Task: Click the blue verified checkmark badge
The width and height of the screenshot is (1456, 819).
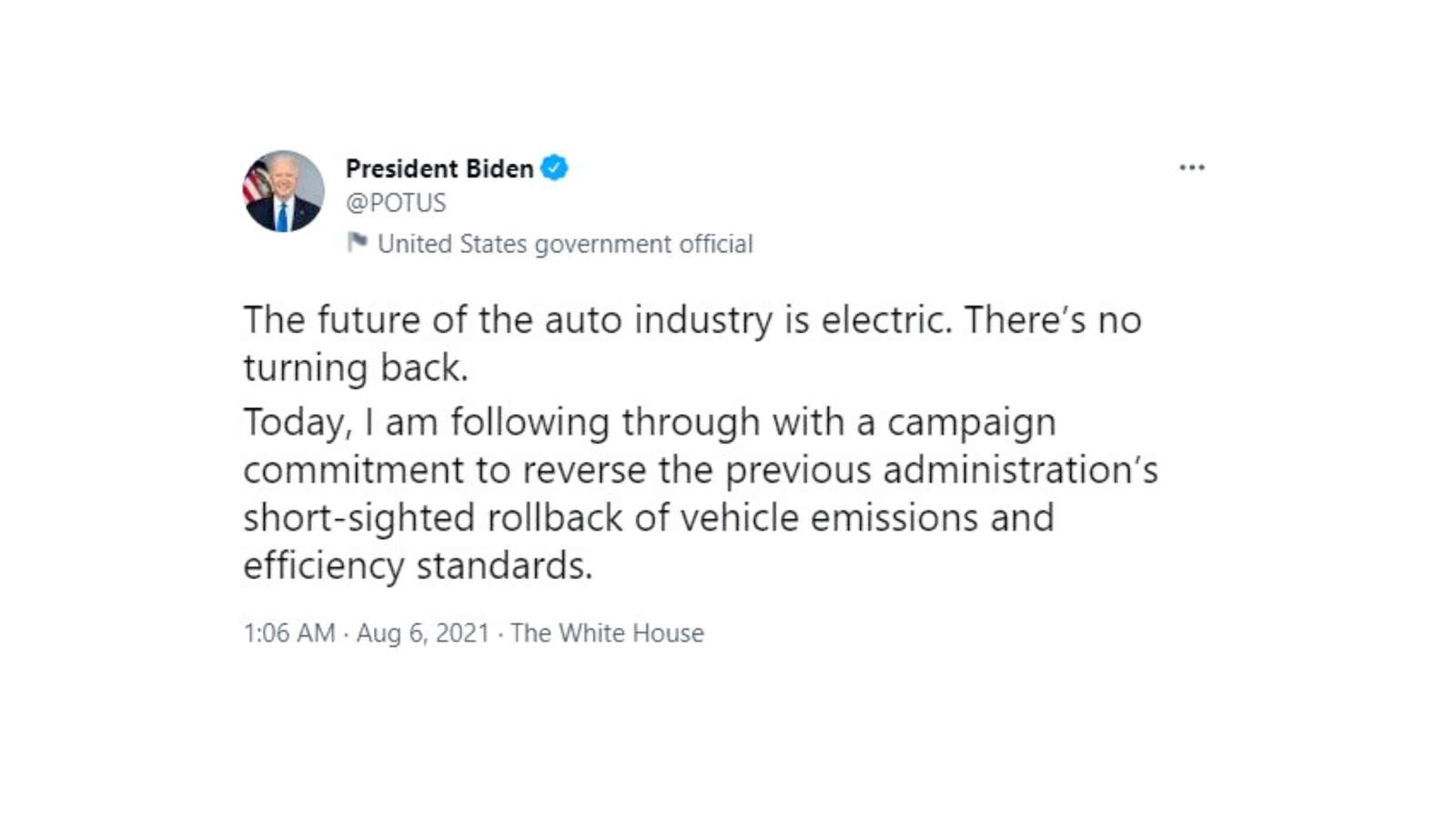Action: [554, 168]
